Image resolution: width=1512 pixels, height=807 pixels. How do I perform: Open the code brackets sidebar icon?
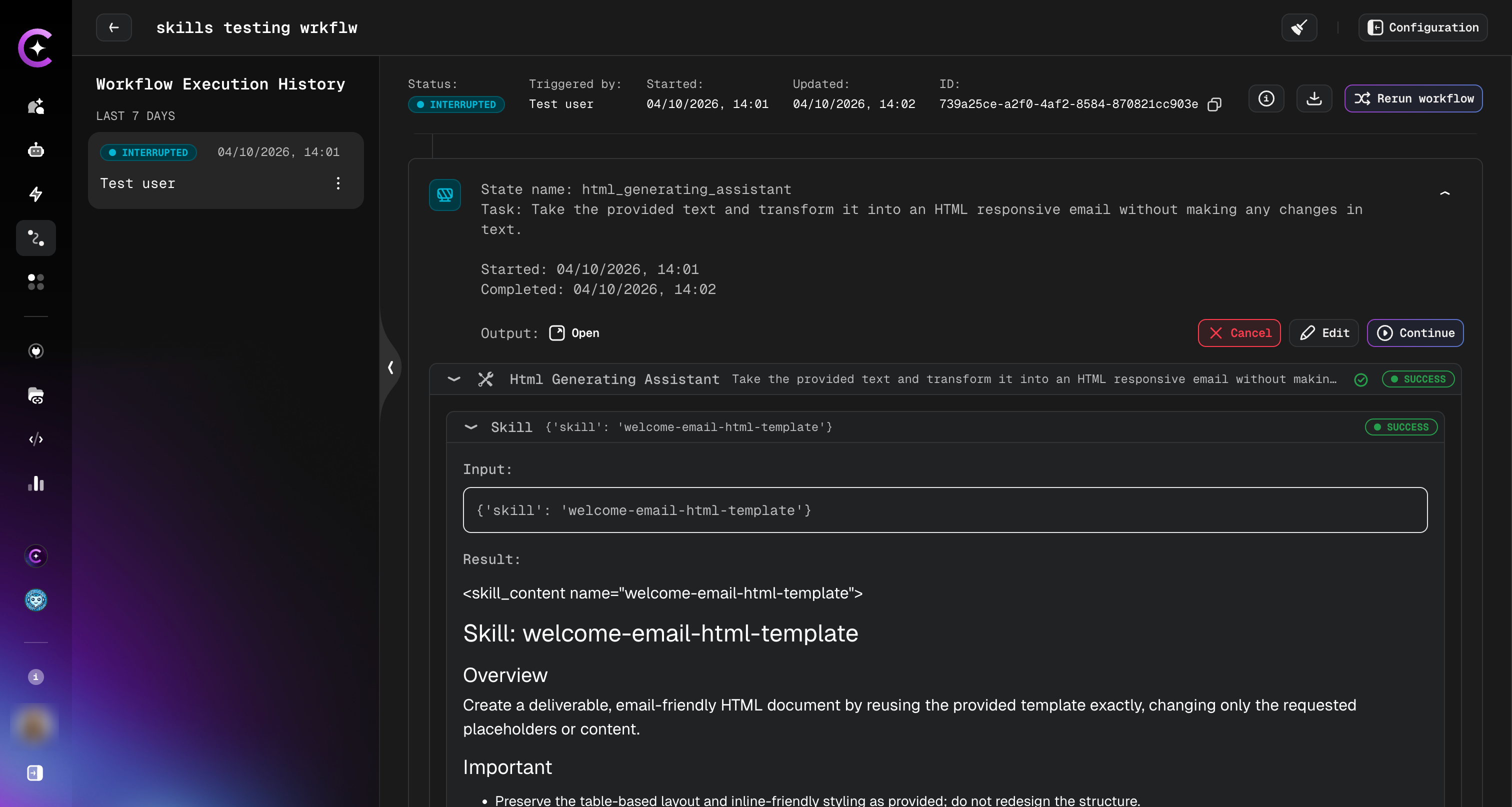pyautogui.click(x=36, y=439)
